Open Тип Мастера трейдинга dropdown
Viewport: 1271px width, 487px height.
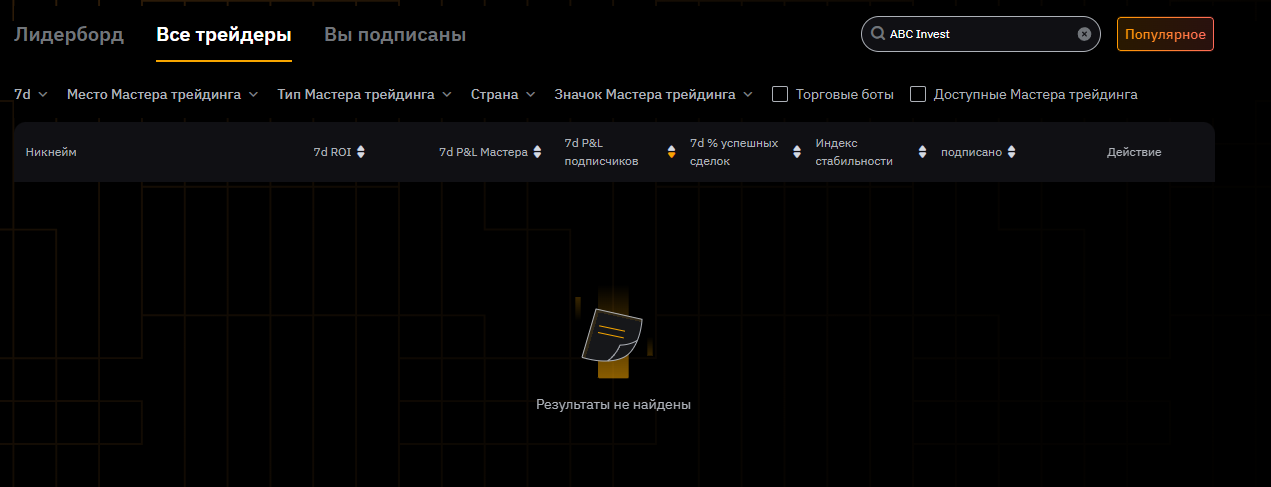(x=365, y=94)
